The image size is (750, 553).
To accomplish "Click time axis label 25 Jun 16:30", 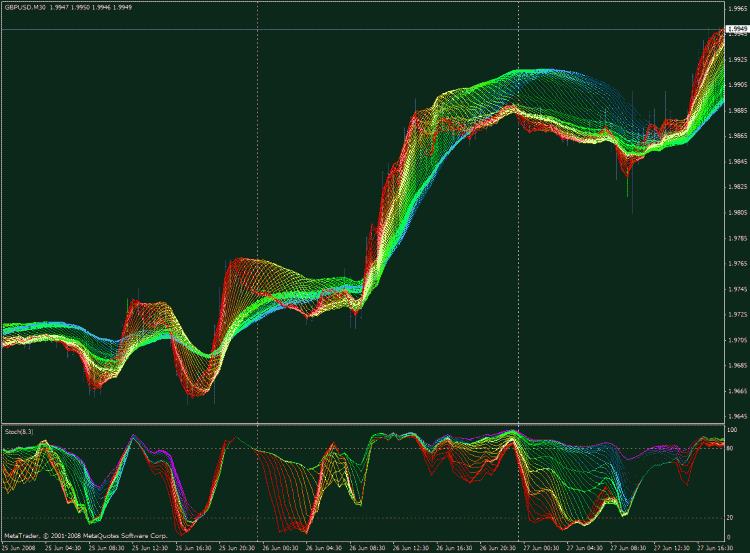I will (x=193, y=548).
